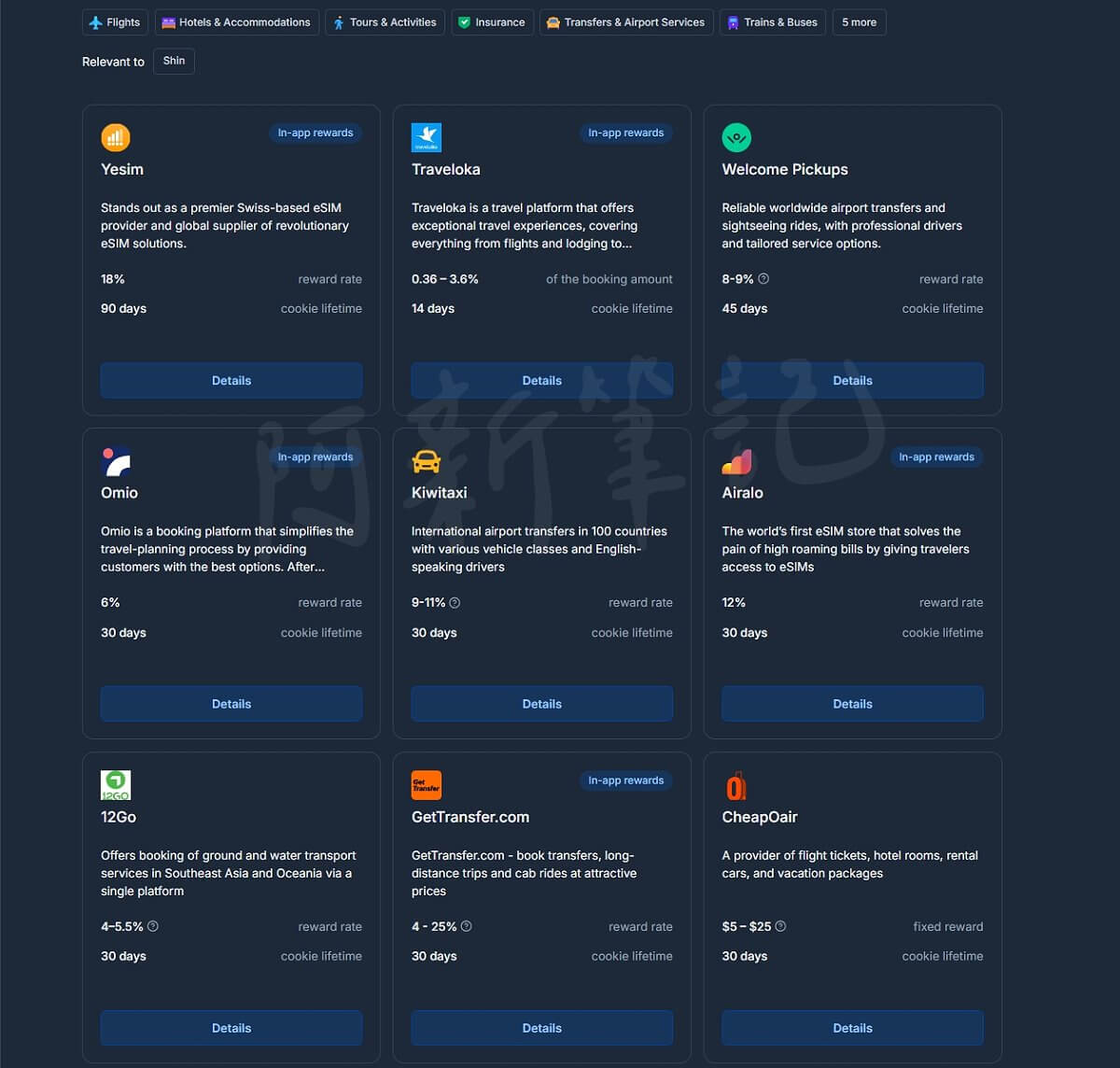Click CheapOair's fixed reward label
Screen dimensions: 1120x1068
click(948, 926)
